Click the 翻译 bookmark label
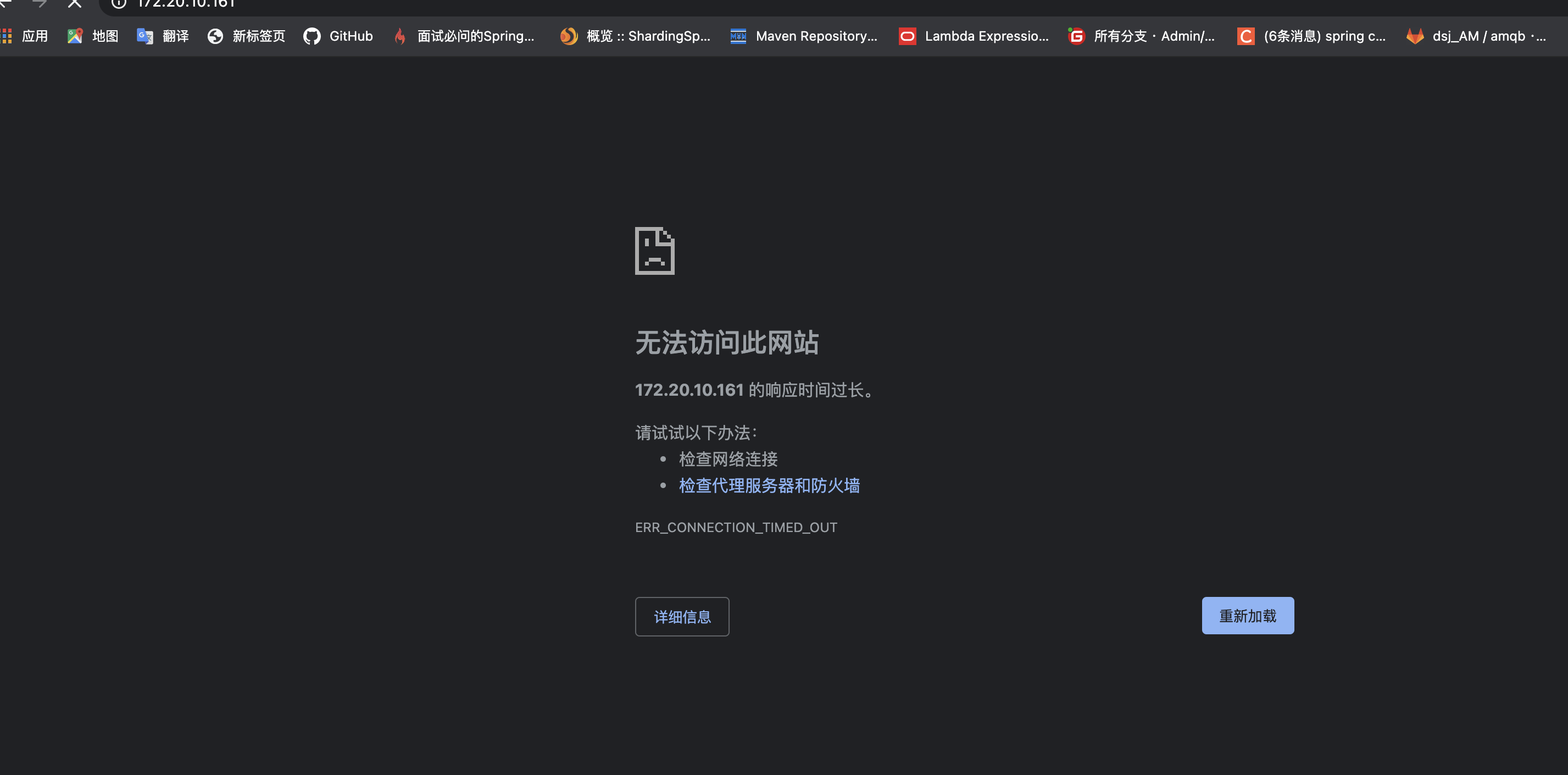The width and height of the screenshot is (1568, 775). pos(176,36)
